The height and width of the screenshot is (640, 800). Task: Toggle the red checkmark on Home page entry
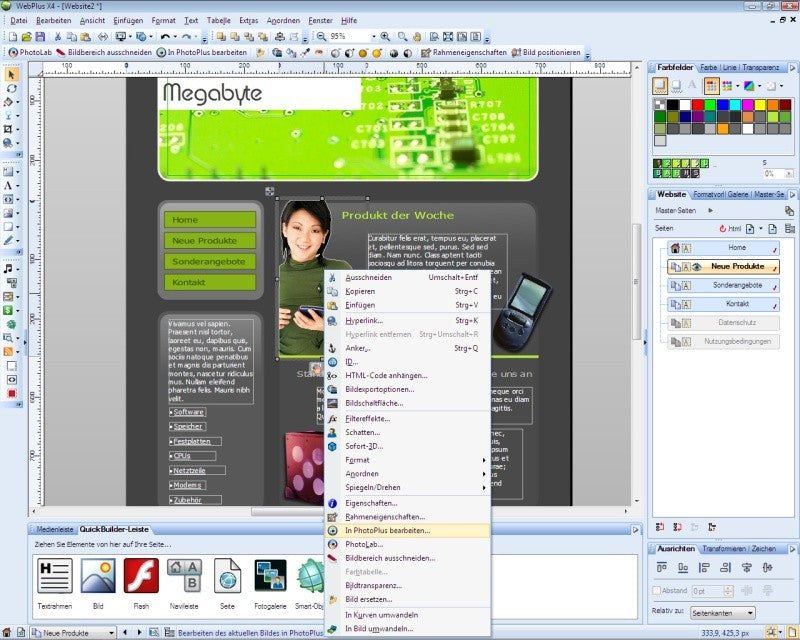(775, 250)
